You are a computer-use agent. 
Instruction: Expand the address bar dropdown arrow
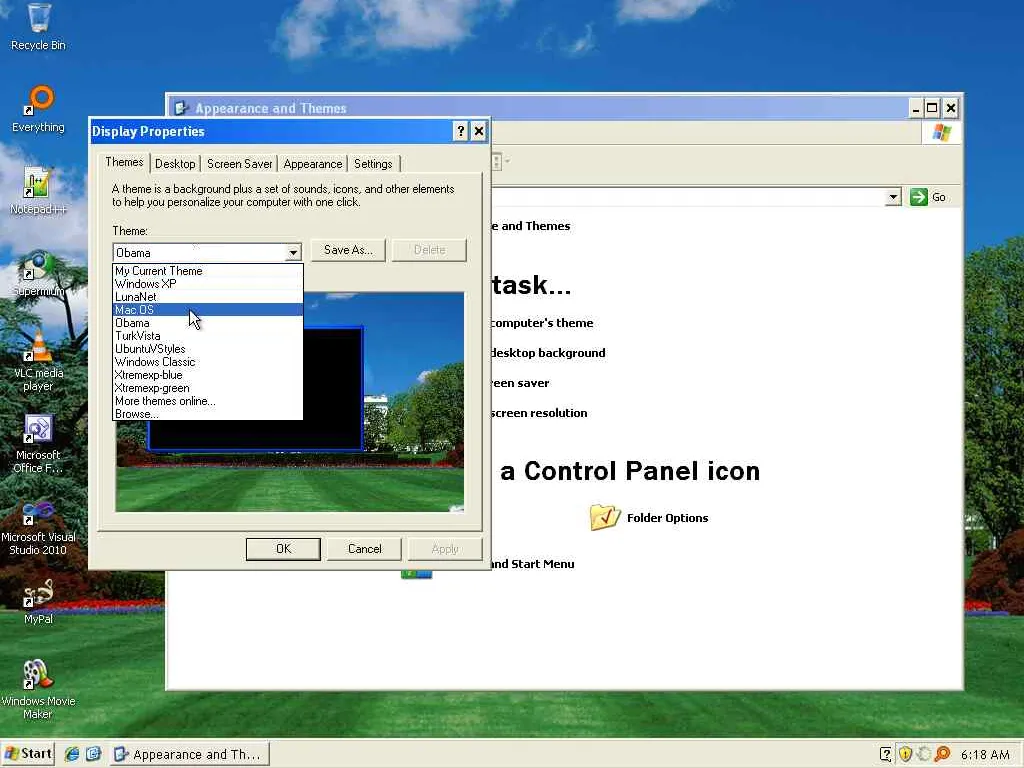click(x=893, y=197)
